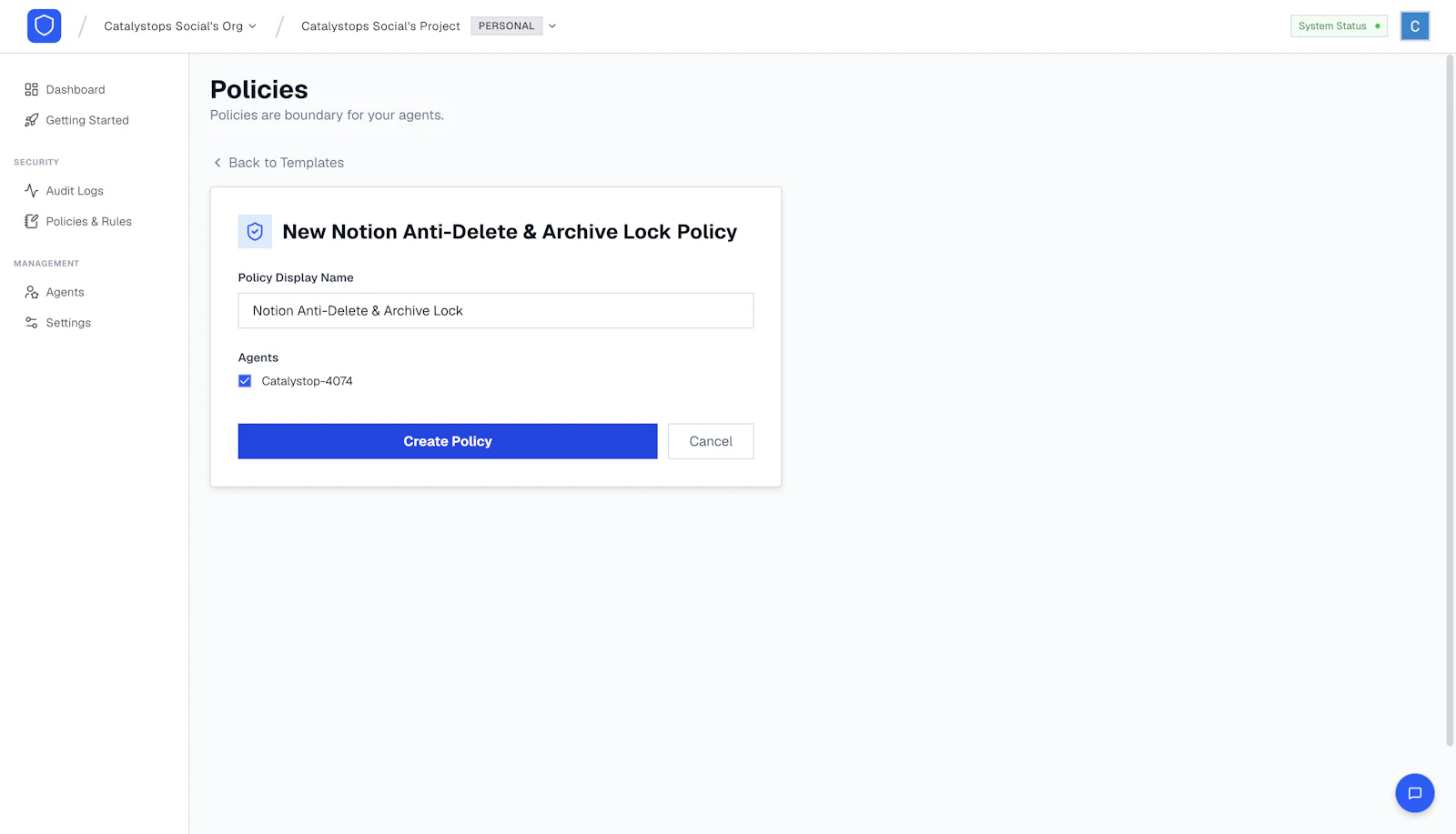Click the PERSONAL badge
This screenshot has width=1456, height=834.
tap(507, 26)
